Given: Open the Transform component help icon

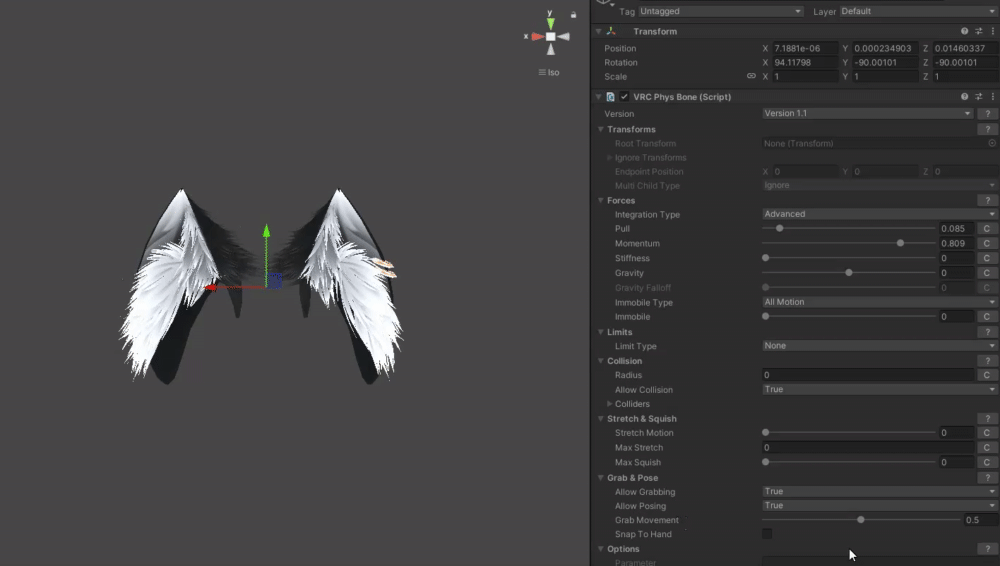Looking at the screenshot, I should click(x=964, y=31).
